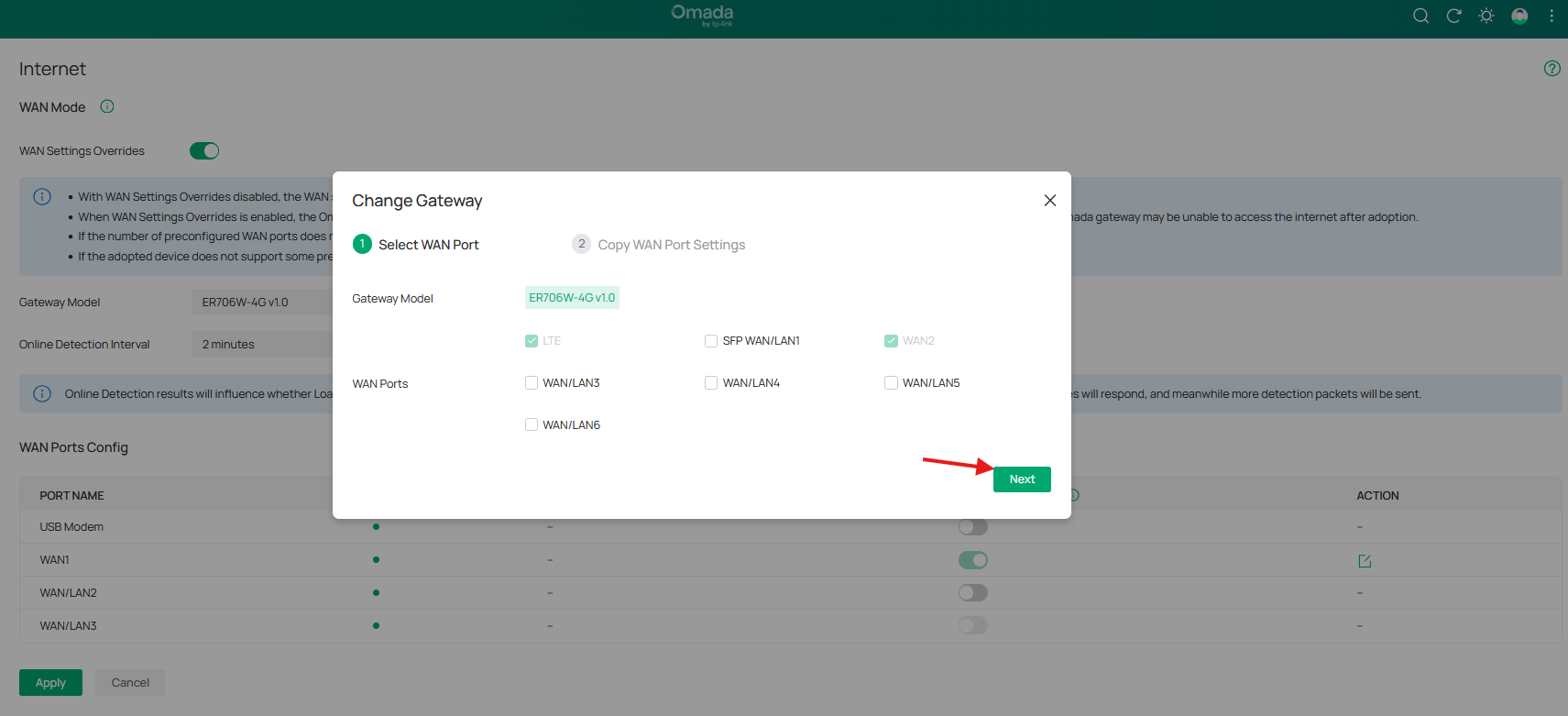Image resolution: width=1568 pixels, height=716 pixels.
Task: Check the SFP WAN/LAN1 checkbox
Action: coord(711,341)
